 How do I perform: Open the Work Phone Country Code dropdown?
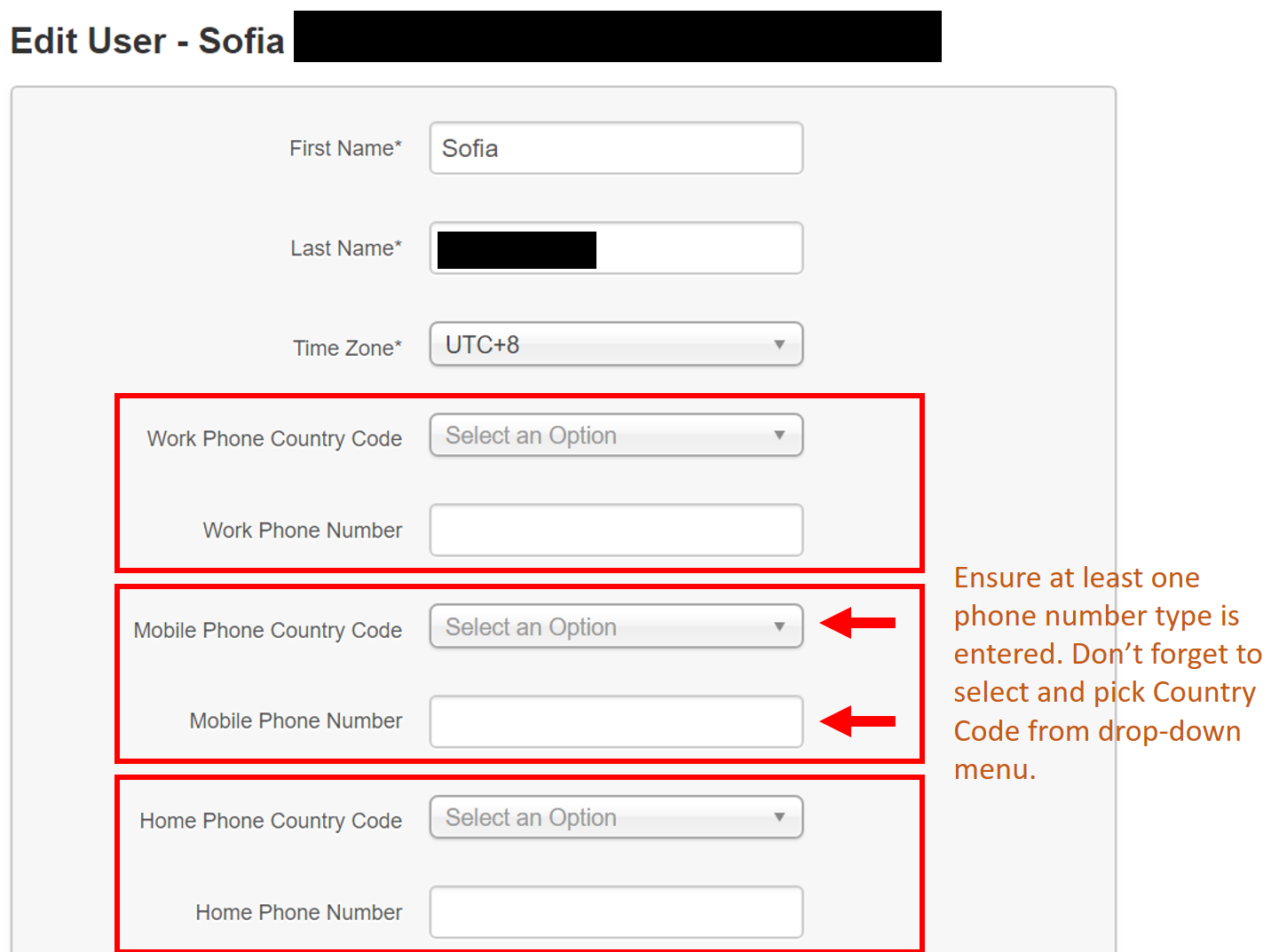pos(615,435)
